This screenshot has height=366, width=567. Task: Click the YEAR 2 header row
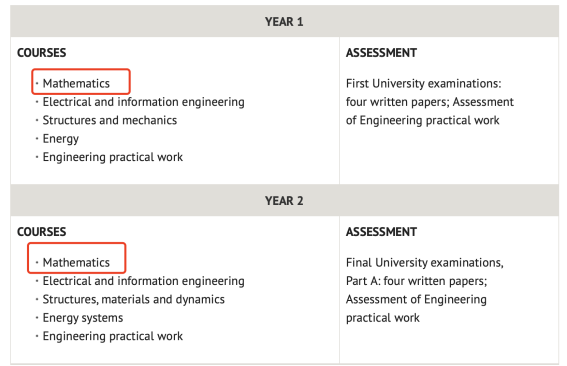[x=284, y=200]
